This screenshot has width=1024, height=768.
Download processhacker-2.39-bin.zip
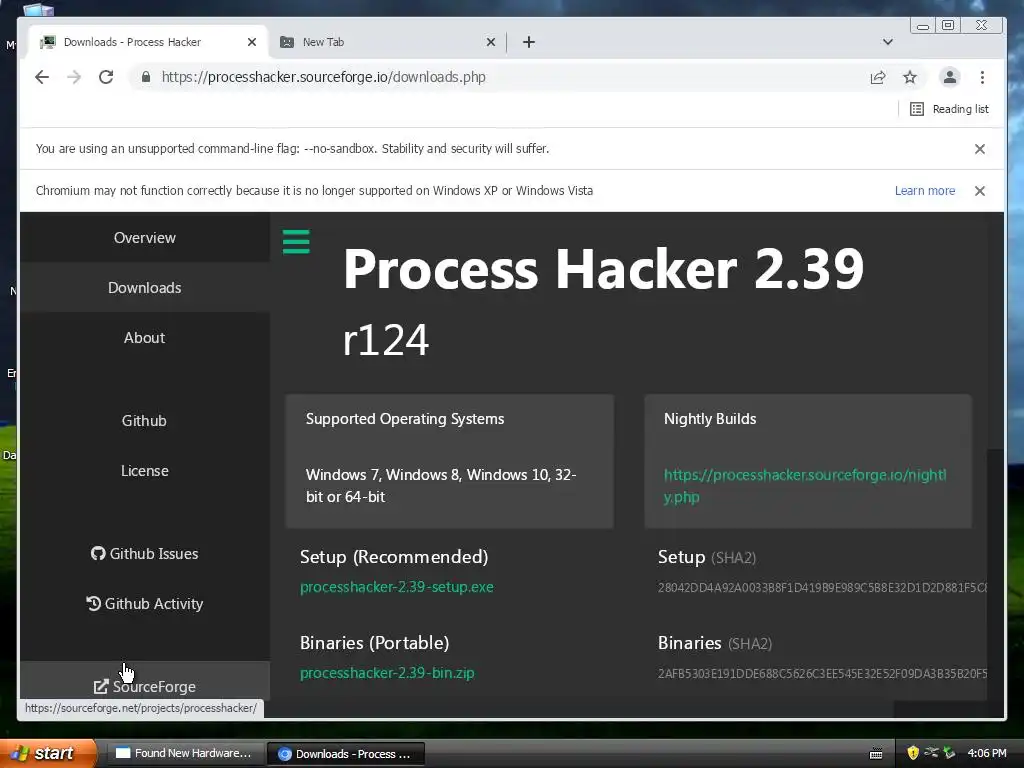pyautogui.click(x=387, y=673)
